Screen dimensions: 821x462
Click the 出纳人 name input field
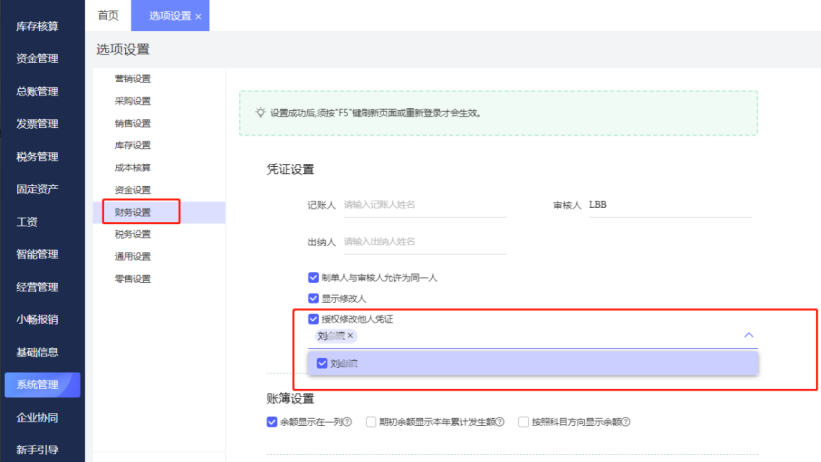(424, 241)
